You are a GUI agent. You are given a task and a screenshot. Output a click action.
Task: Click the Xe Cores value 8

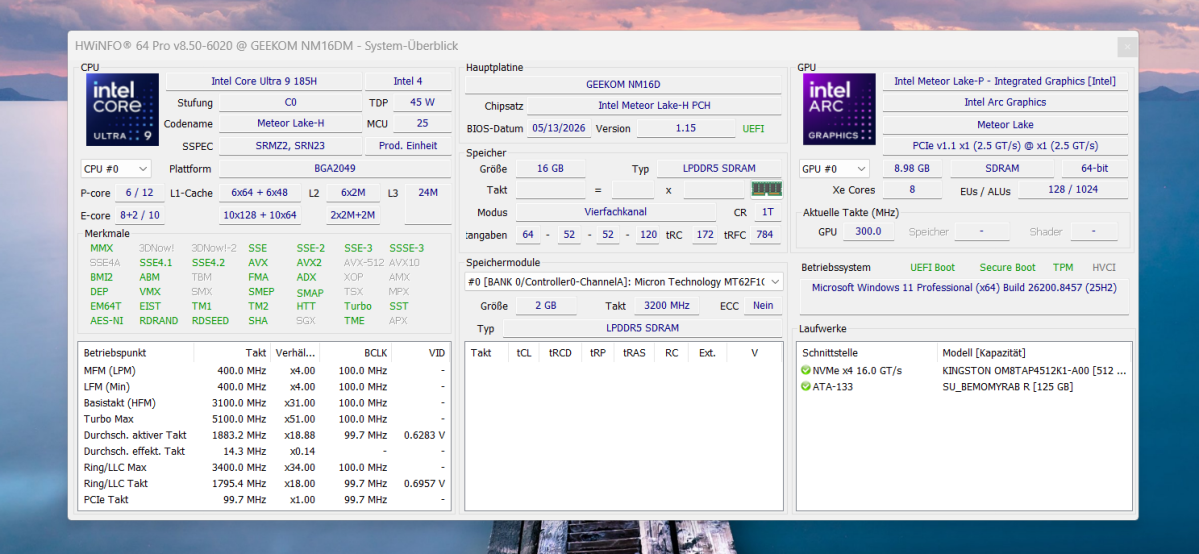click(911, 189)
